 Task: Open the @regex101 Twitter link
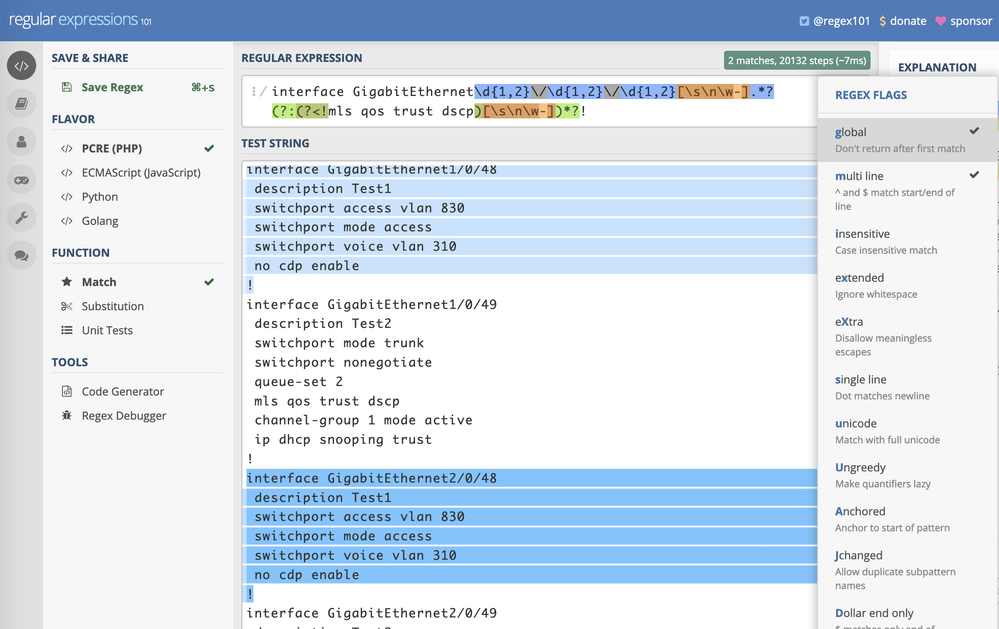834,21
